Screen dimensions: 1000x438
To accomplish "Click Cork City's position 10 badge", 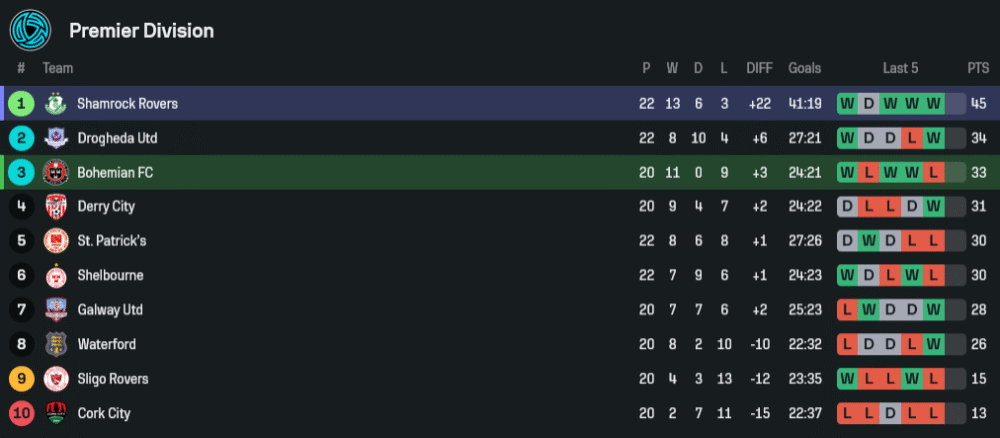I will (x=21, y=413).
